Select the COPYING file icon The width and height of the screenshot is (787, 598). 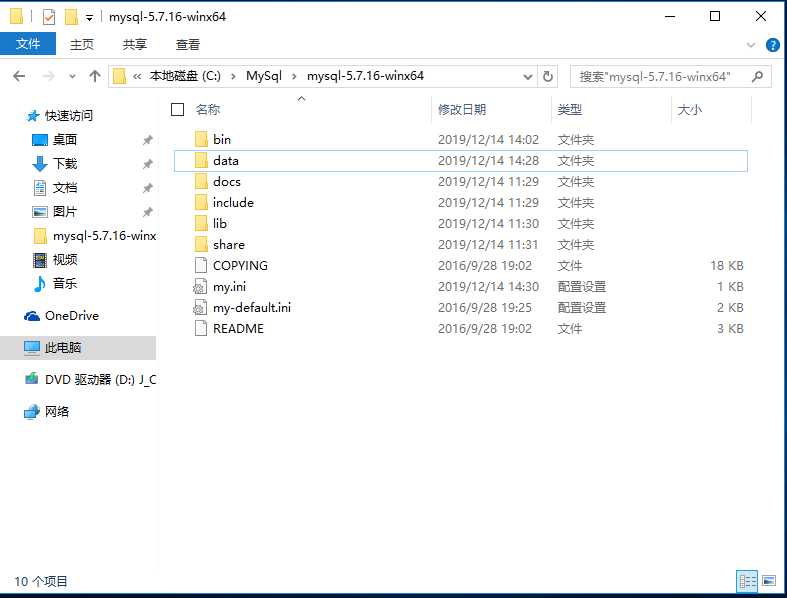(x=201, y=265)
